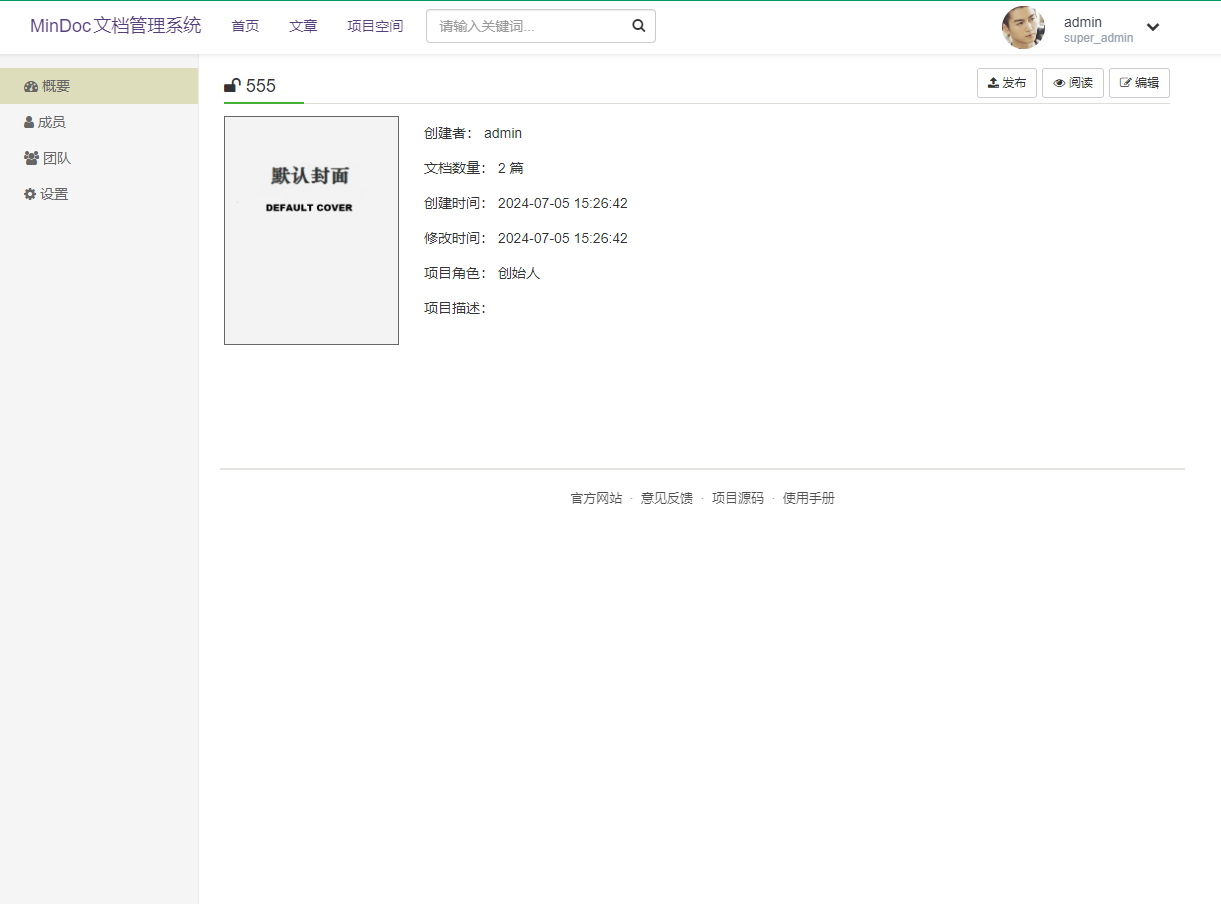
Task: Click the dashboard icon next to 概要
Action: (x=31, y=86)
